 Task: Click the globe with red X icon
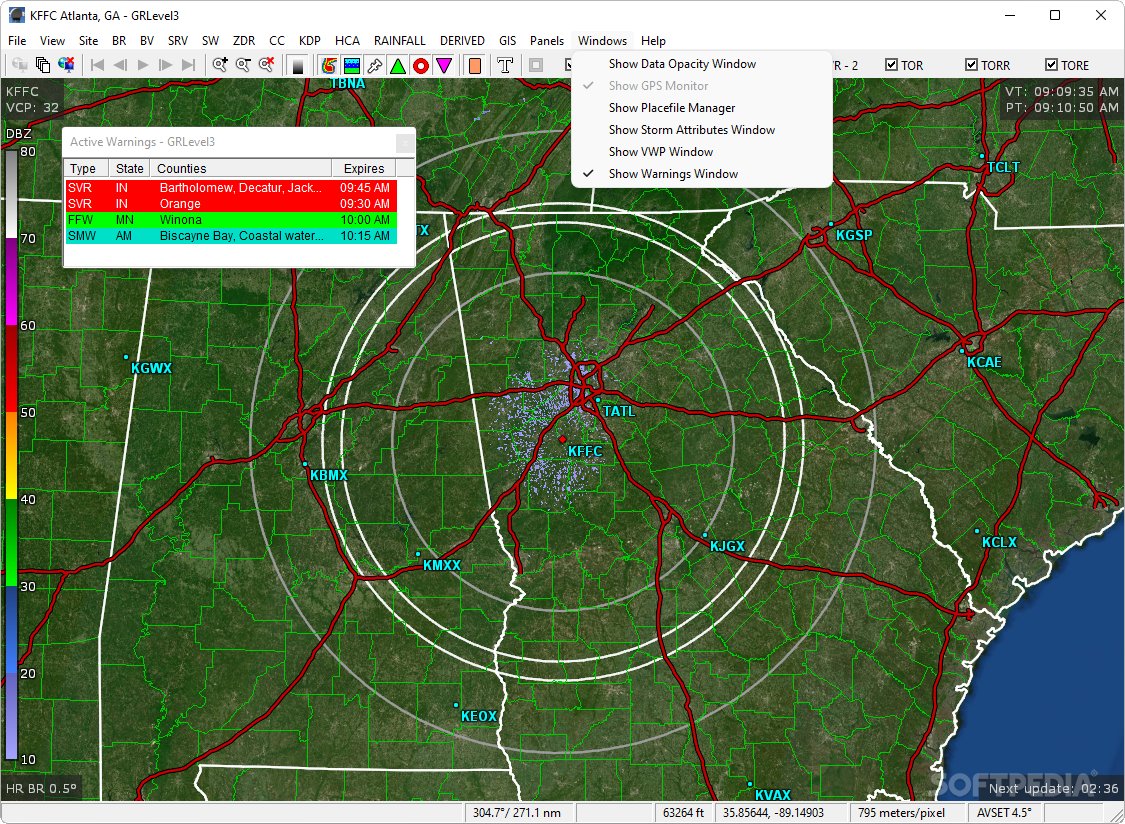(x=66, y=65)
